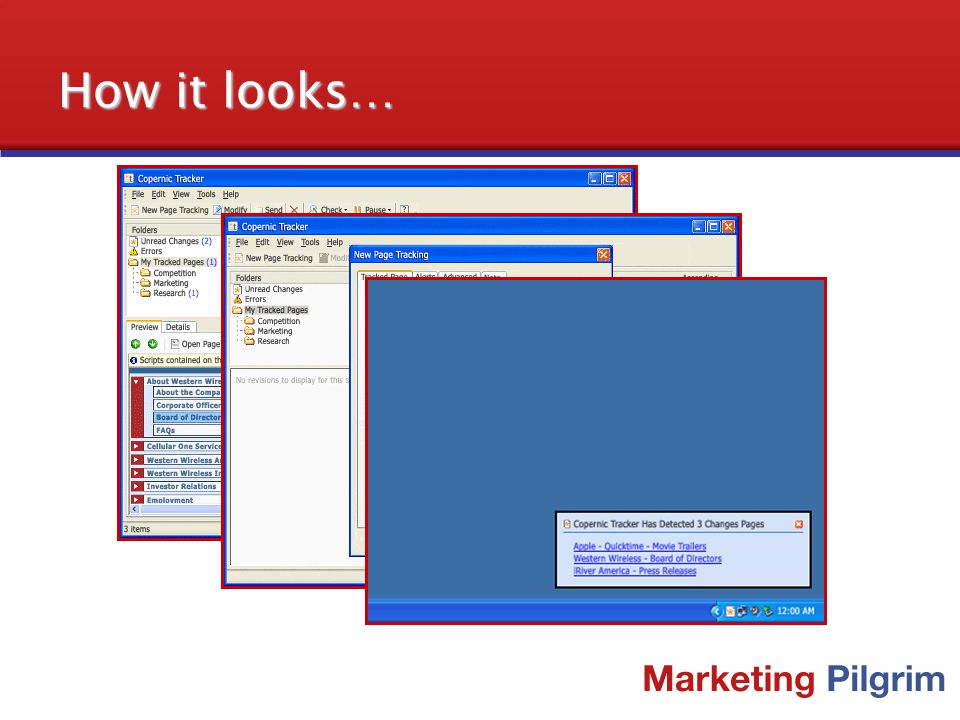The image size is (960, 720).
Task: Select My Tracked Pages in middle window
Action: pyautogui.click(x=271, y=310)
